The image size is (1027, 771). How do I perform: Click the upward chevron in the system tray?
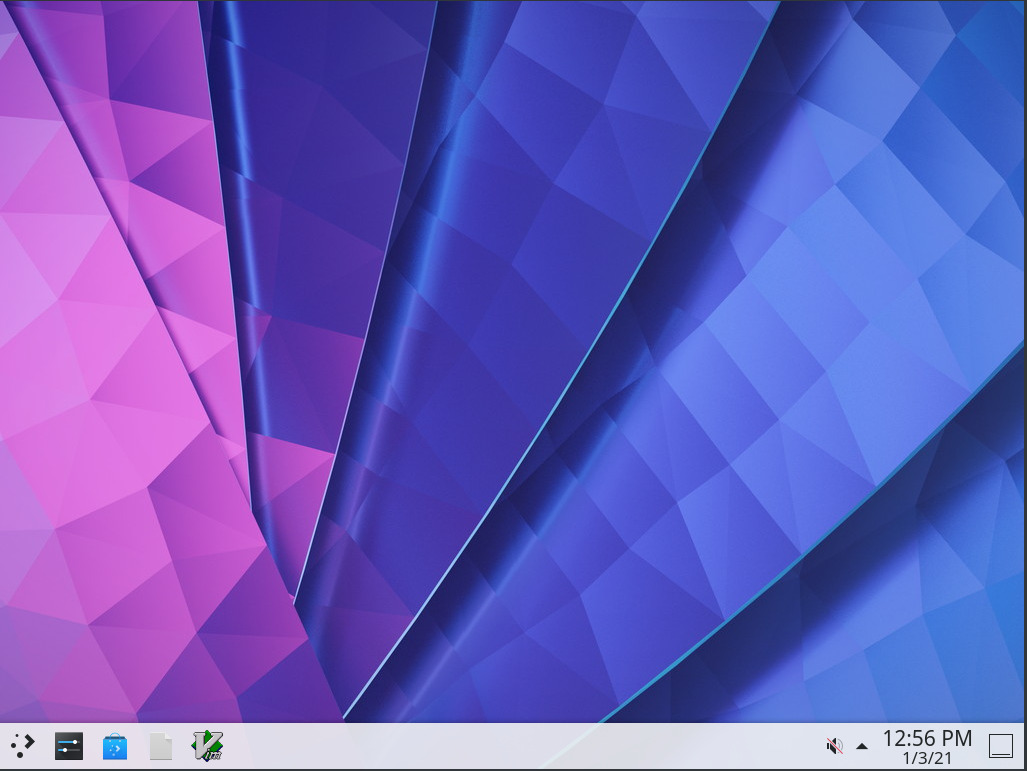click(x=860, y=745)
